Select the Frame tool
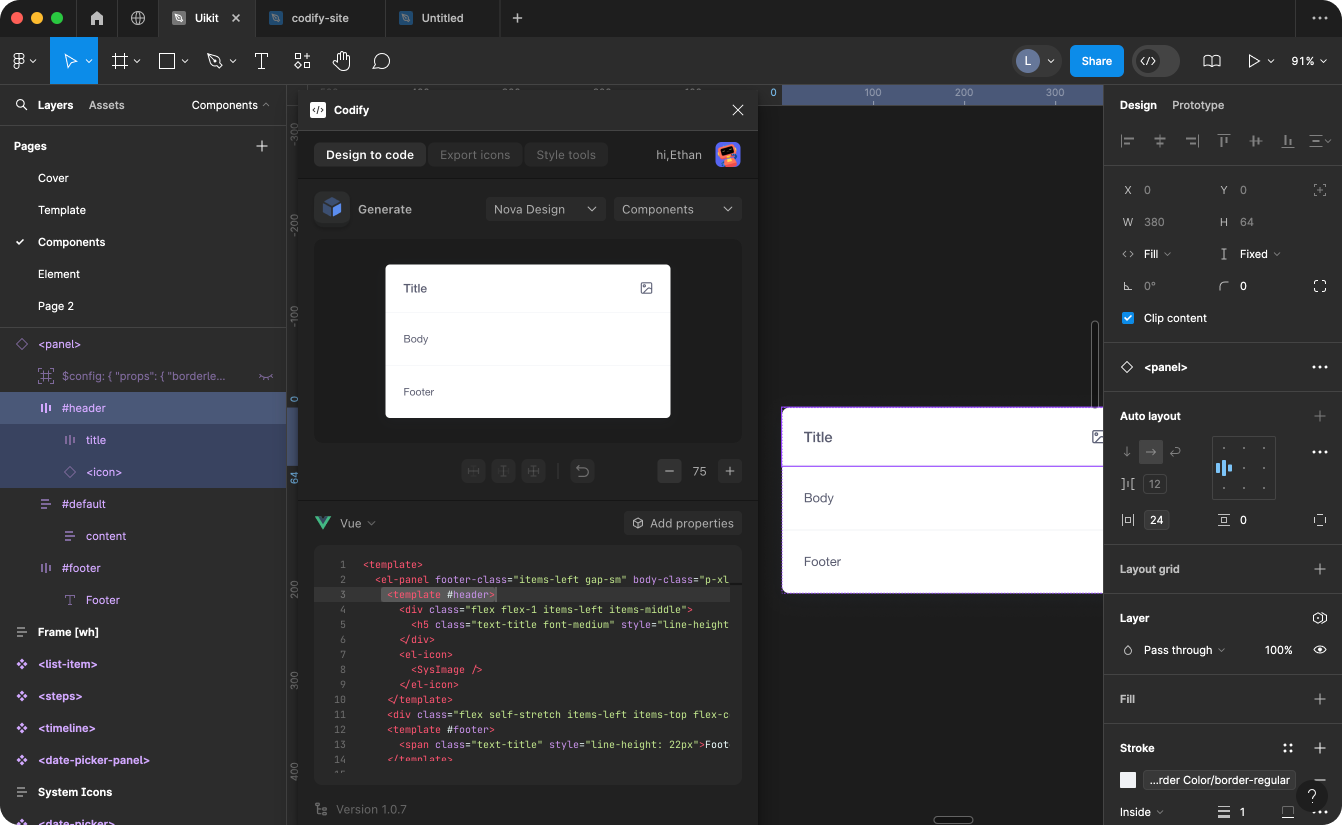1342x825 pixels. (120, 61)
